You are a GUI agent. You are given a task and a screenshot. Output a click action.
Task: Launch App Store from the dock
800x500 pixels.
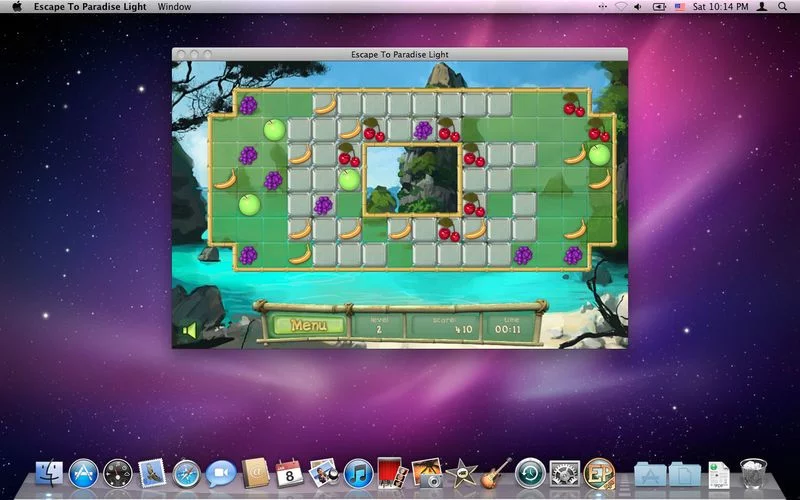pos(83,473)
